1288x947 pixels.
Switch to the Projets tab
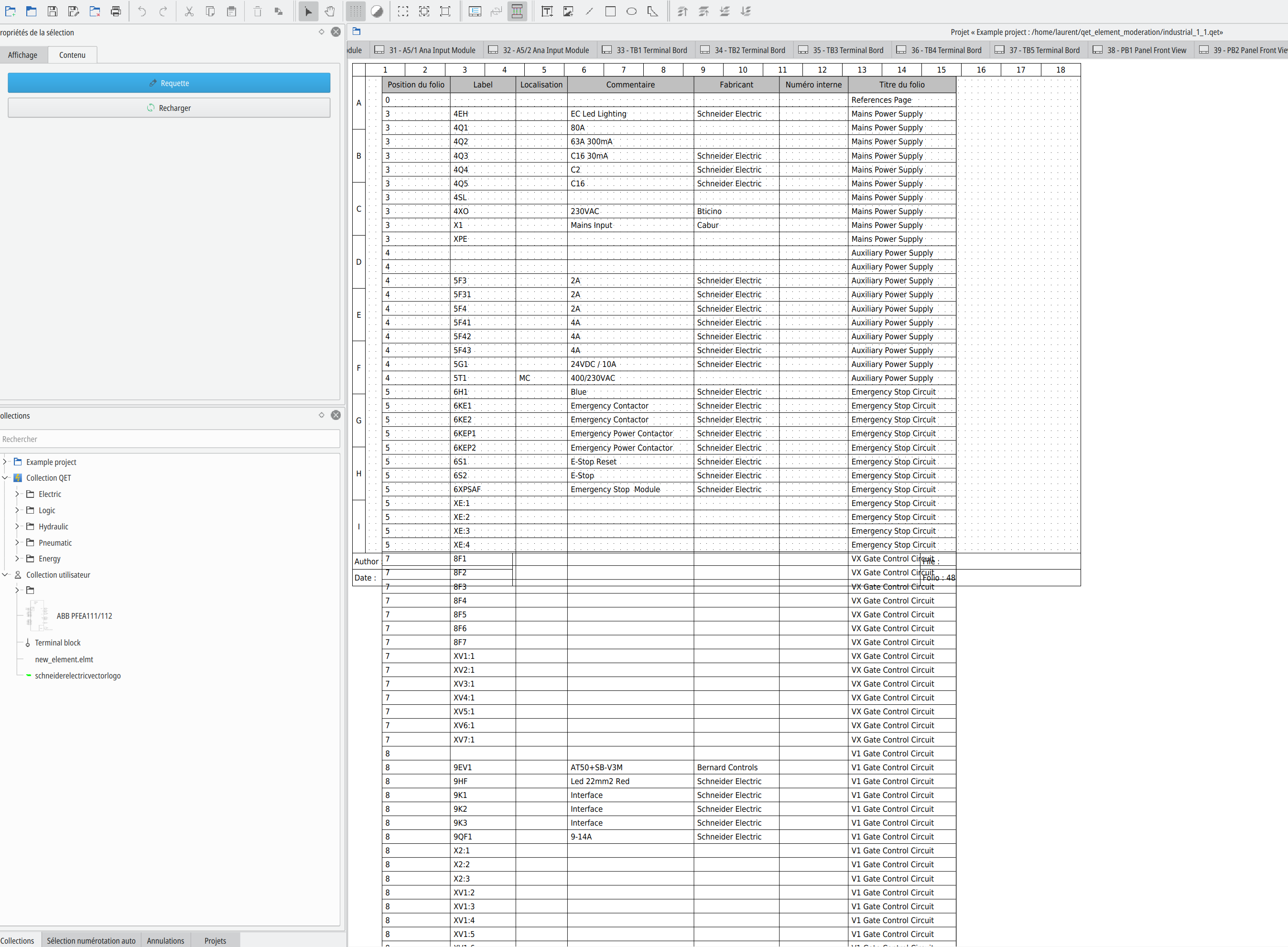click(215, 940)
